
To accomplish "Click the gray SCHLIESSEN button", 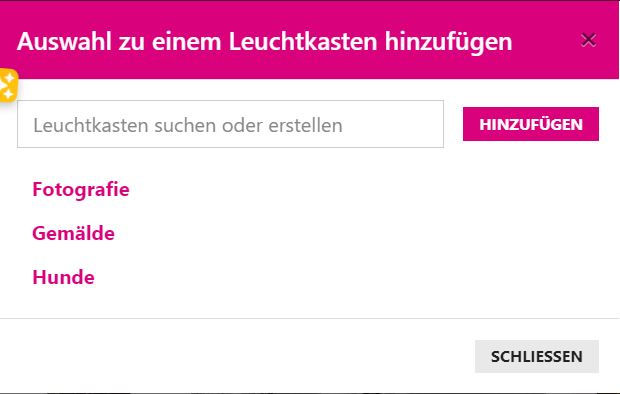I will [x=537, y=356].
